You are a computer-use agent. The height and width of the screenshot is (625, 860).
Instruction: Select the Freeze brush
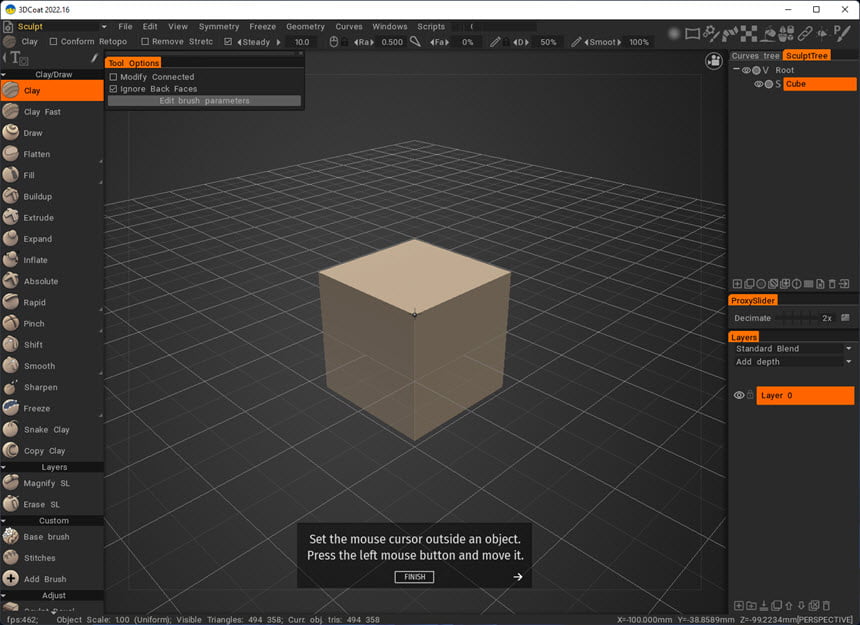[52, 408]
